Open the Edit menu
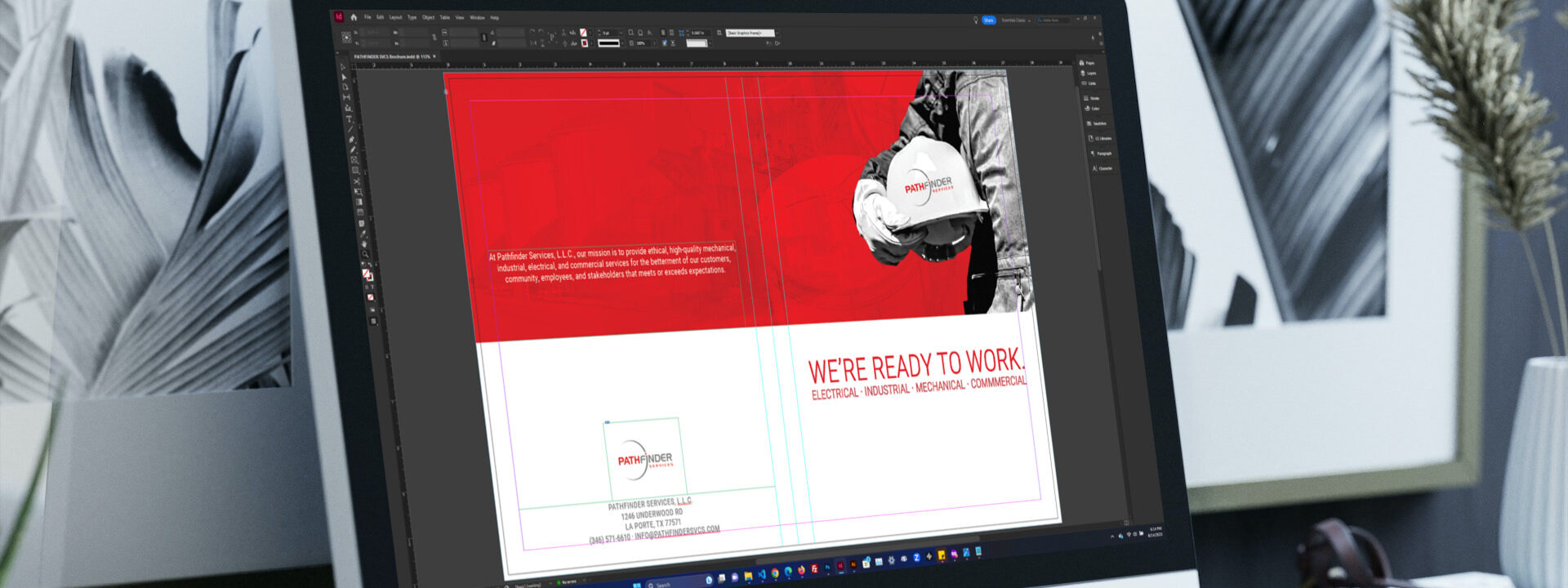The height and width of the screenshot is (588, 1568). point(380,17)
